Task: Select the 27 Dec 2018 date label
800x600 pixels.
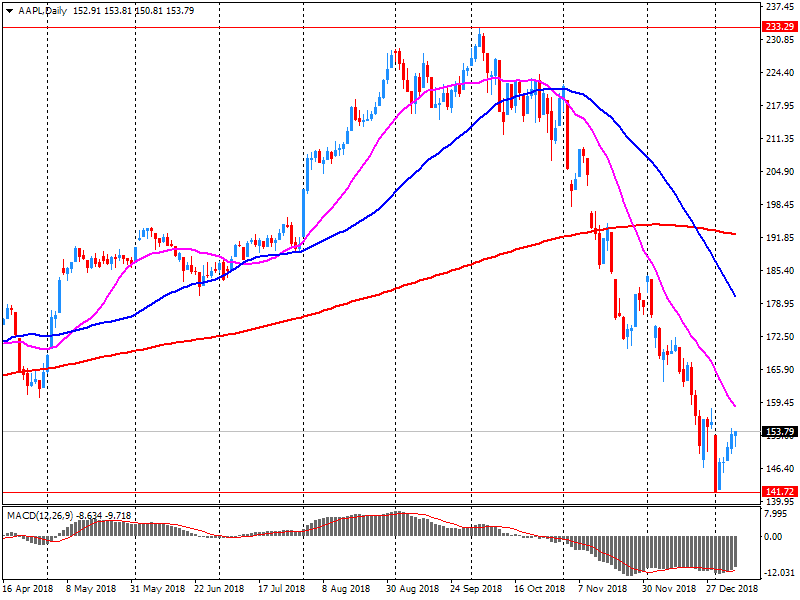Action: [733, 589]
